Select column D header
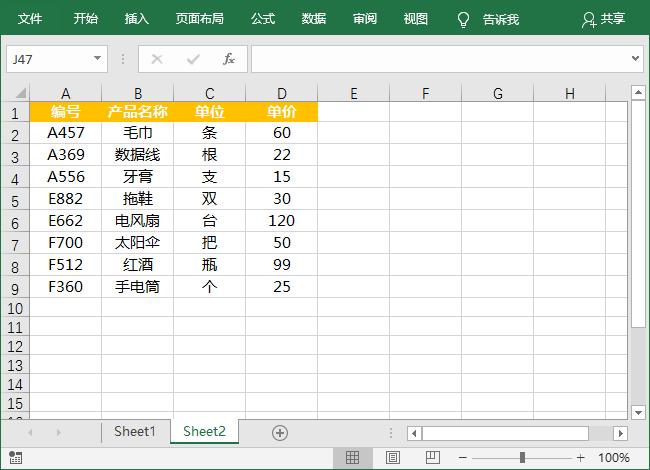This screenshot has width=650, height=470. 281,93
